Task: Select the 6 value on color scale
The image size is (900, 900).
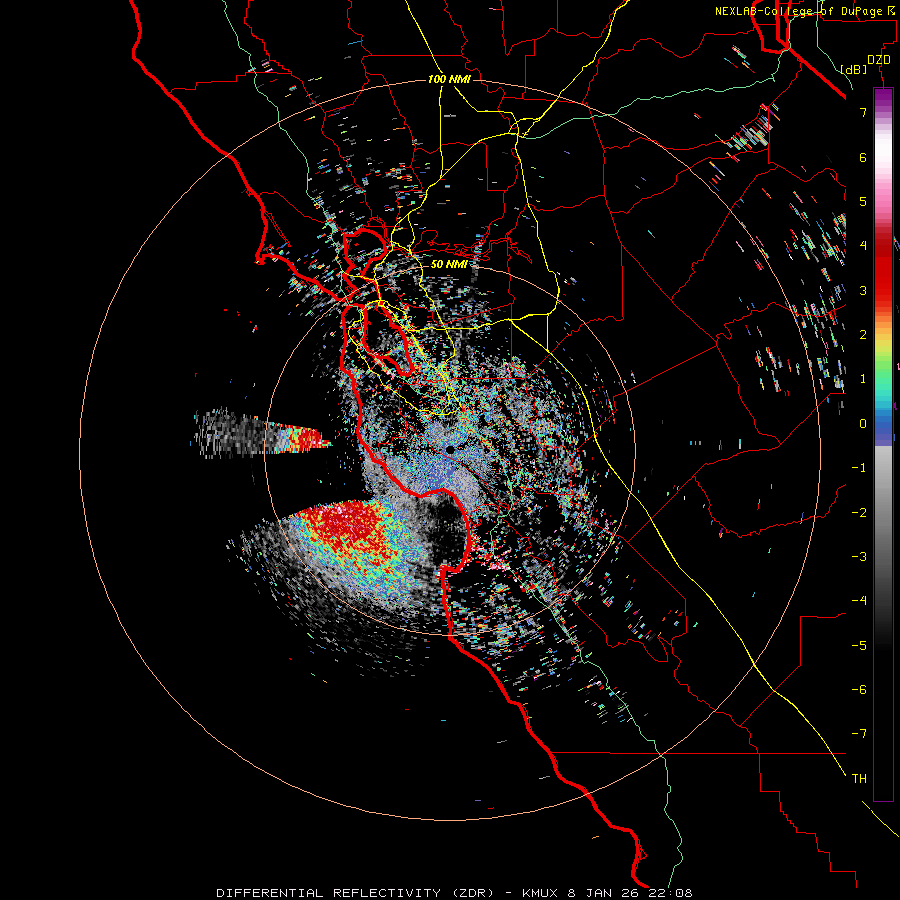Action: [x=863, y=157]
